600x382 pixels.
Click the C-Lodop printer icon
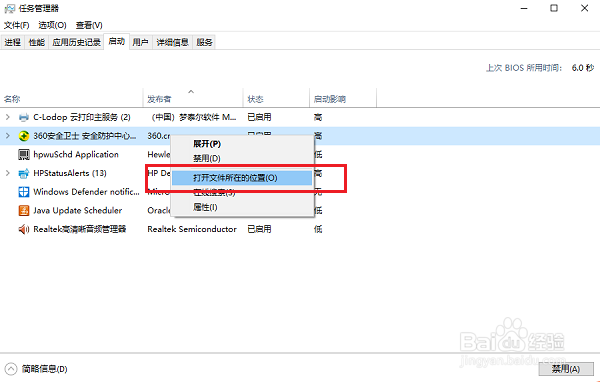[24, 118]
